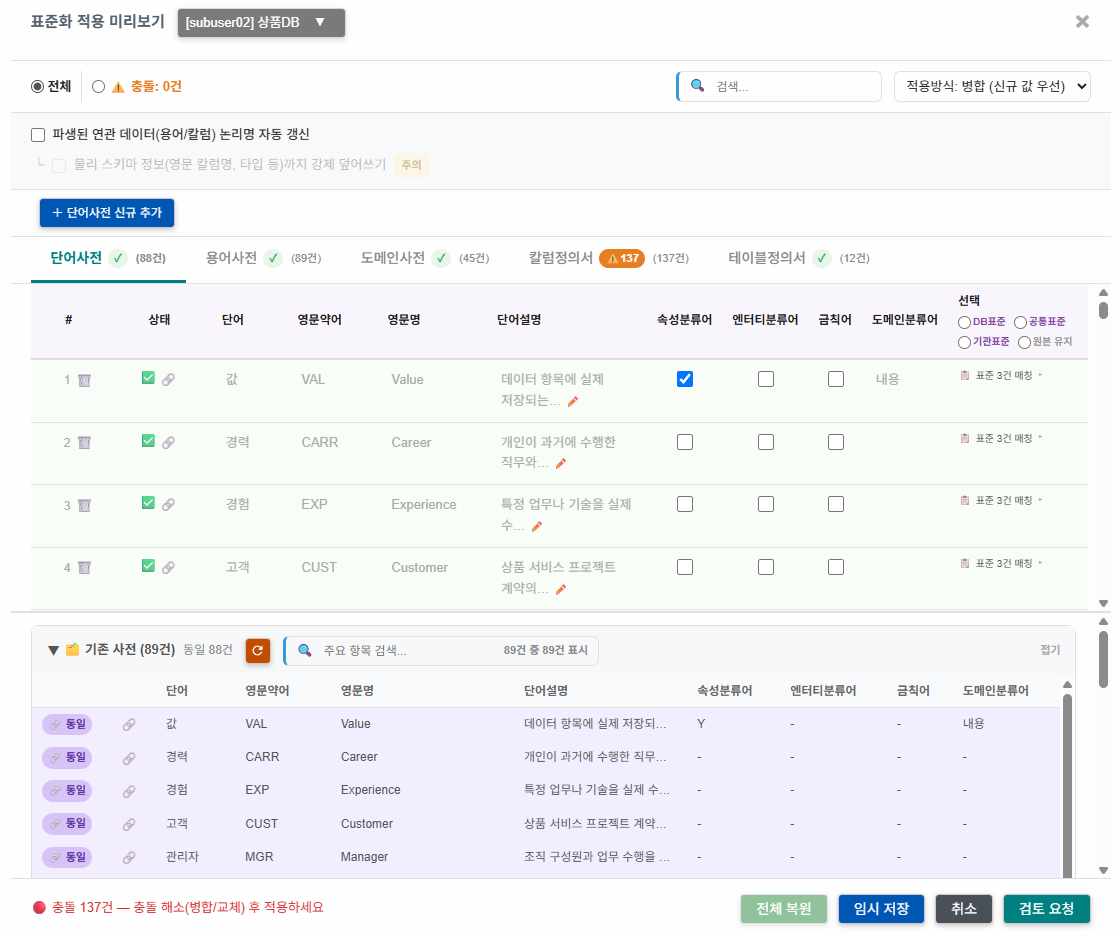
Task: Click the magnifier icon in the top search box
Action: coord(698,86)
